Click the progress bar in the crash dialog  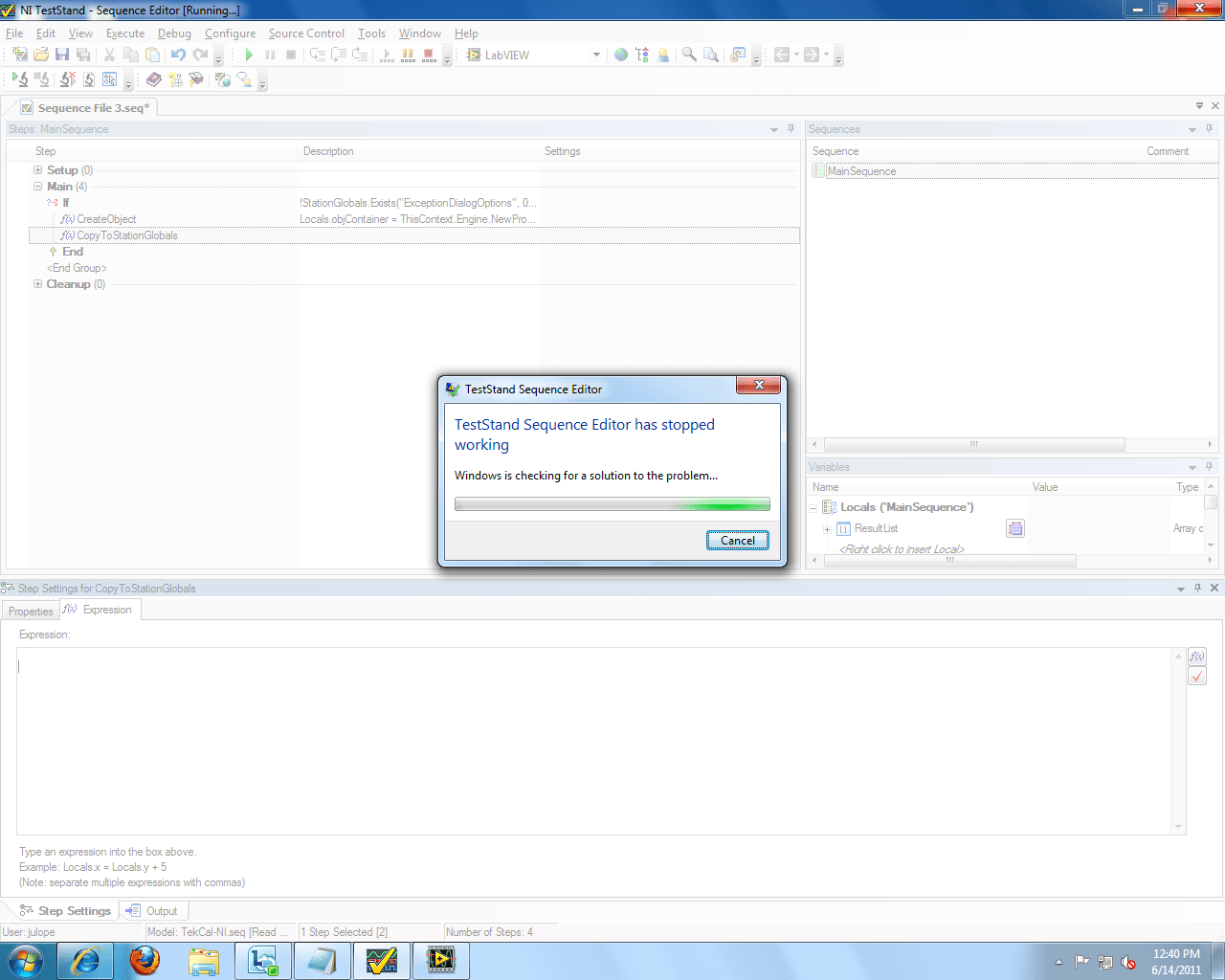(612, 504)
